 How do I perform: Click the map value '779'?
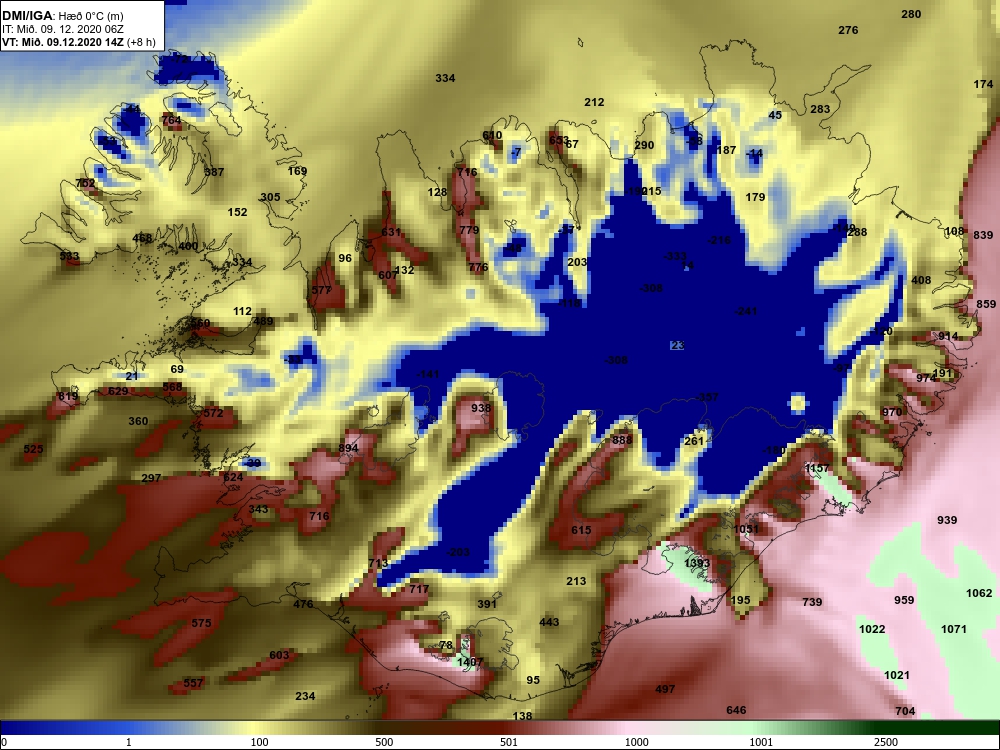point(469,230)
